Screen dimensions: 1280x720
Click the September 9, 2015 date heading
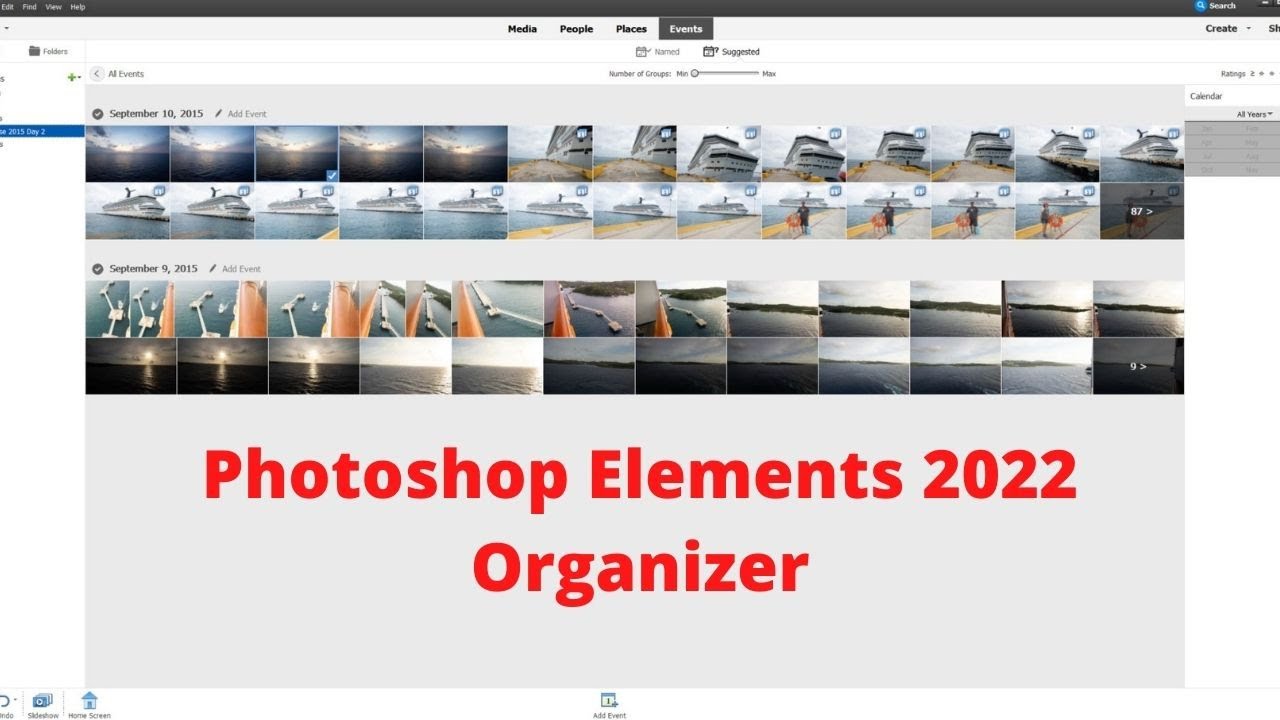(153, 269)
